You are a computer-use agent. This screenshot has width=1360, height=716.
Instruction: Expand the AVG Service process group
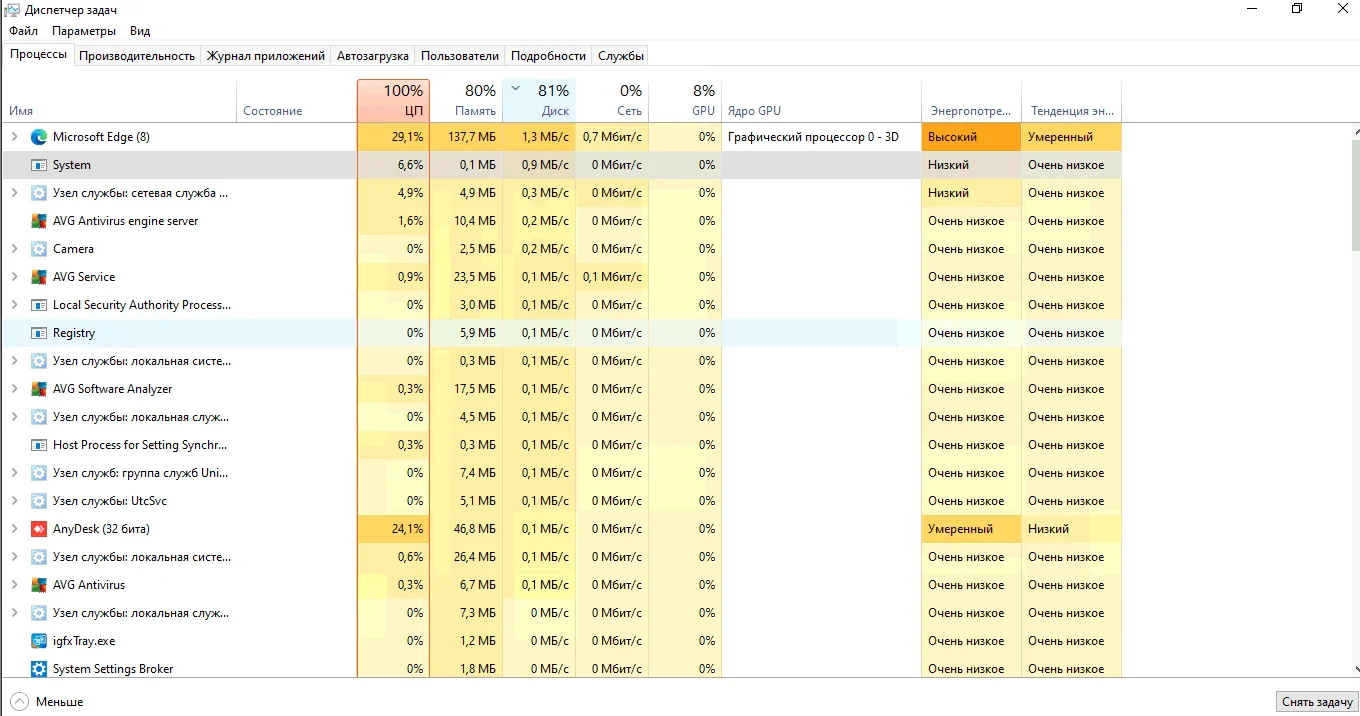(x=14, y=277)
